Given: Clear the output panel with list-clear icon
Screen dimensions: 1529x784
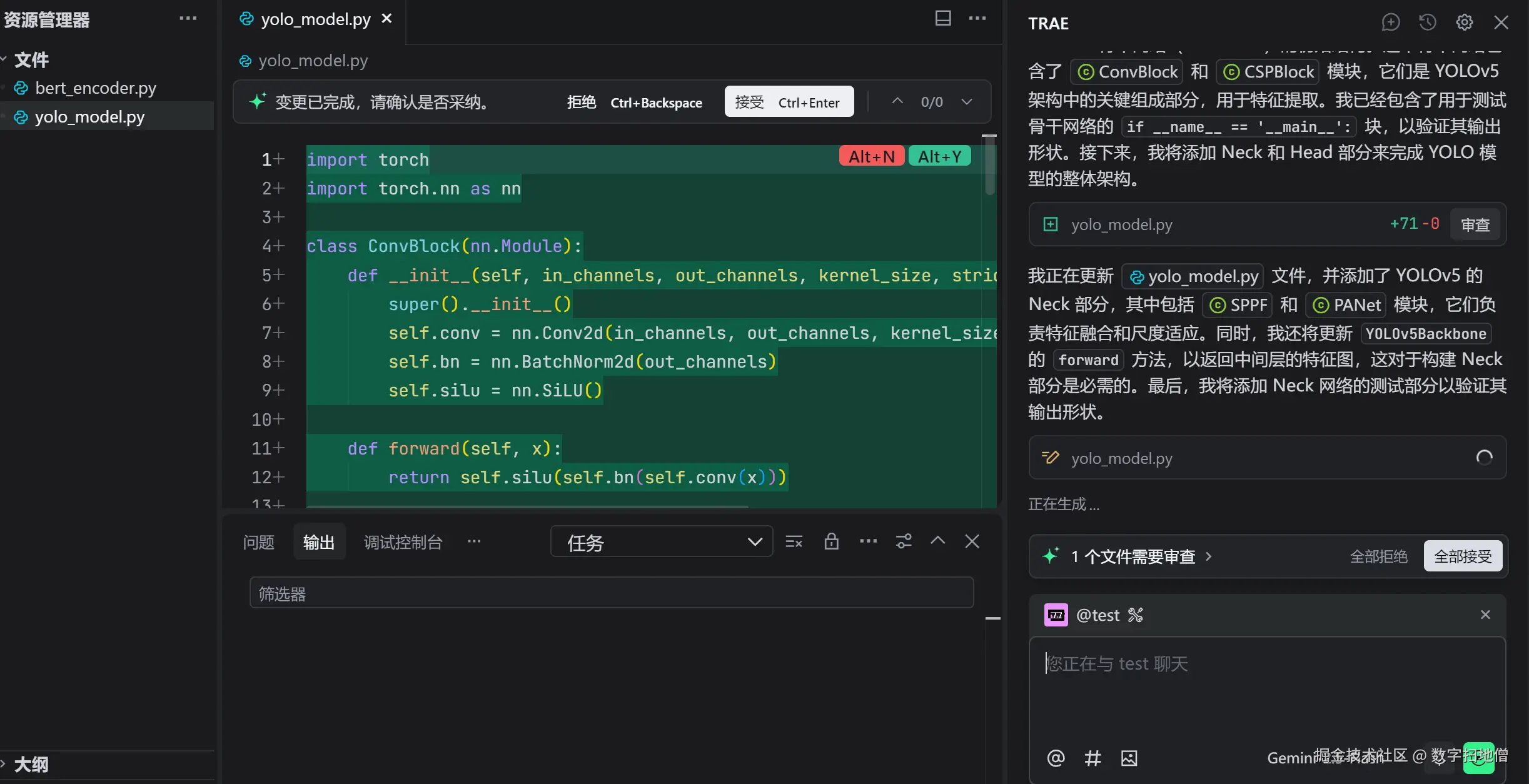Looking at the screenshot, I should 794,541.
